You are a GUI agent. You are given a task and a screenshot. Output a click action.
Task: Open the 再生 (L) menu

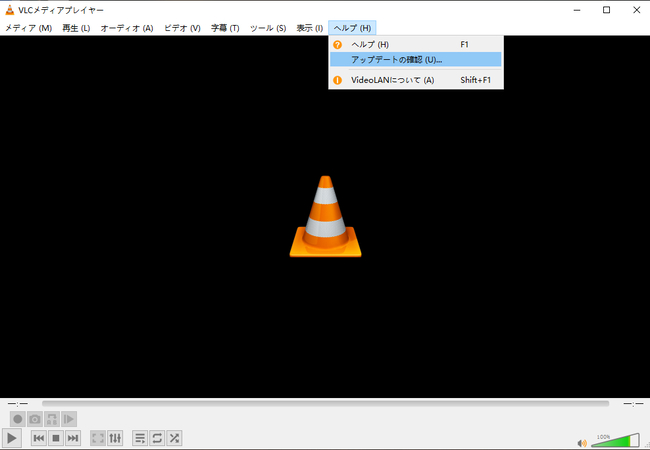coord(76,28)
